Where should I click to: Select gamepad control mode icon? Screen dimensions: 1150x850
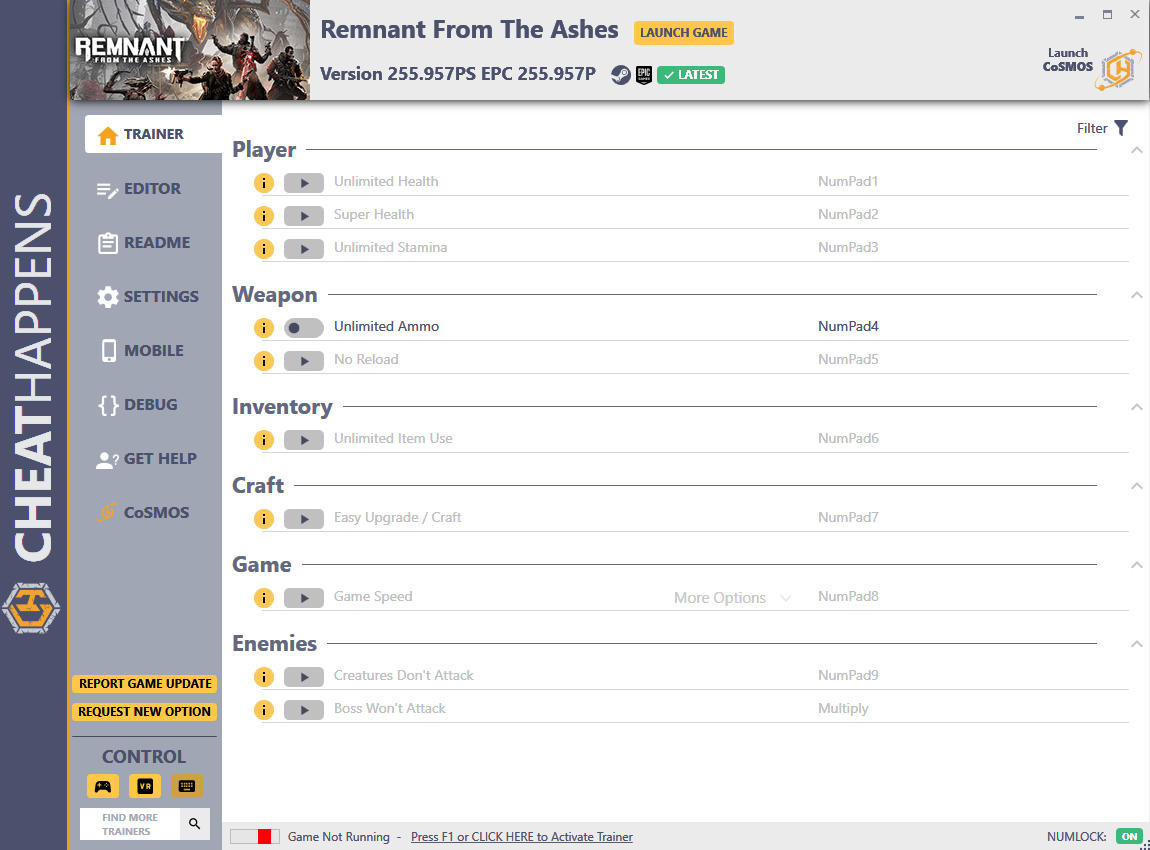click(103, 786)
